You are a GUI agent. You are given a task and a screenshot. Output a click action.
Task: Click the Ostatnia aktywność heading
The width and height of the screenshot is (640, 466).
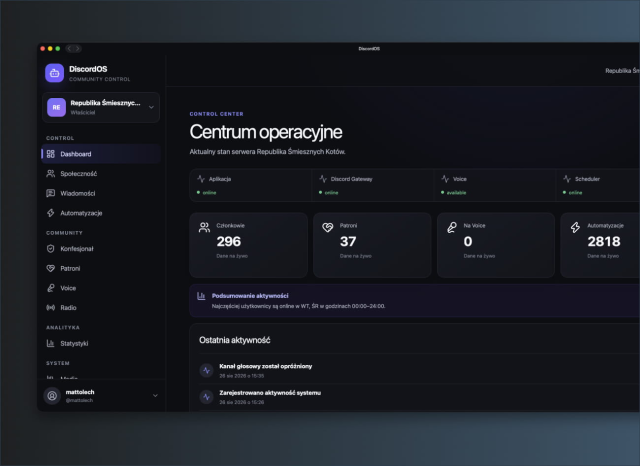[235, 340]
